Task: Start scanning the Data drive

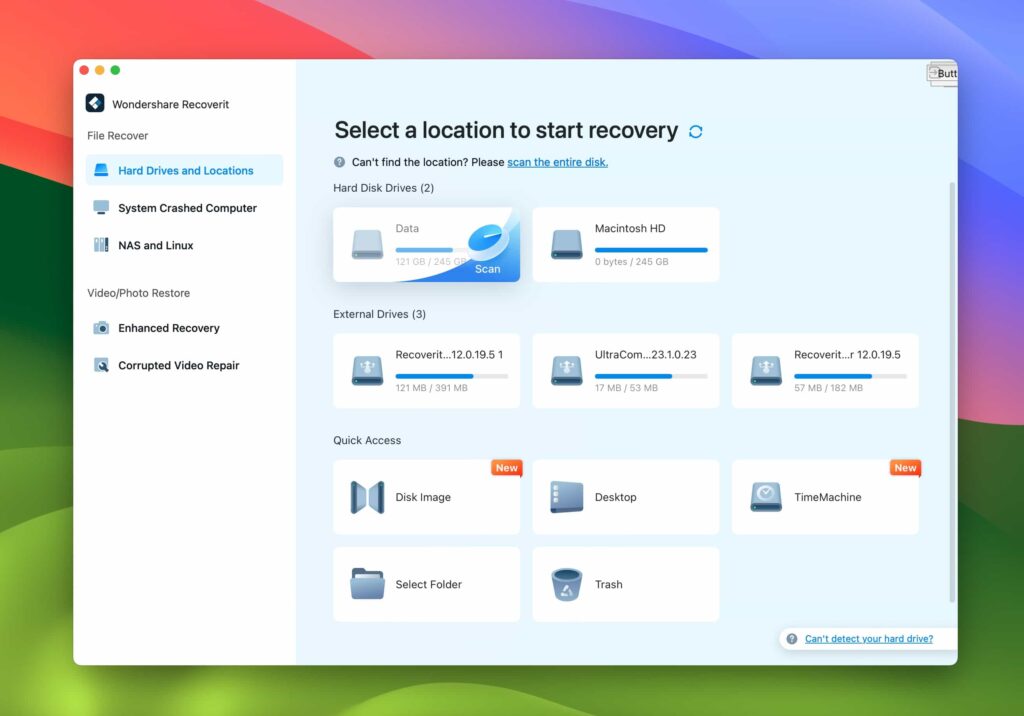Action: [x=487, y=268]
